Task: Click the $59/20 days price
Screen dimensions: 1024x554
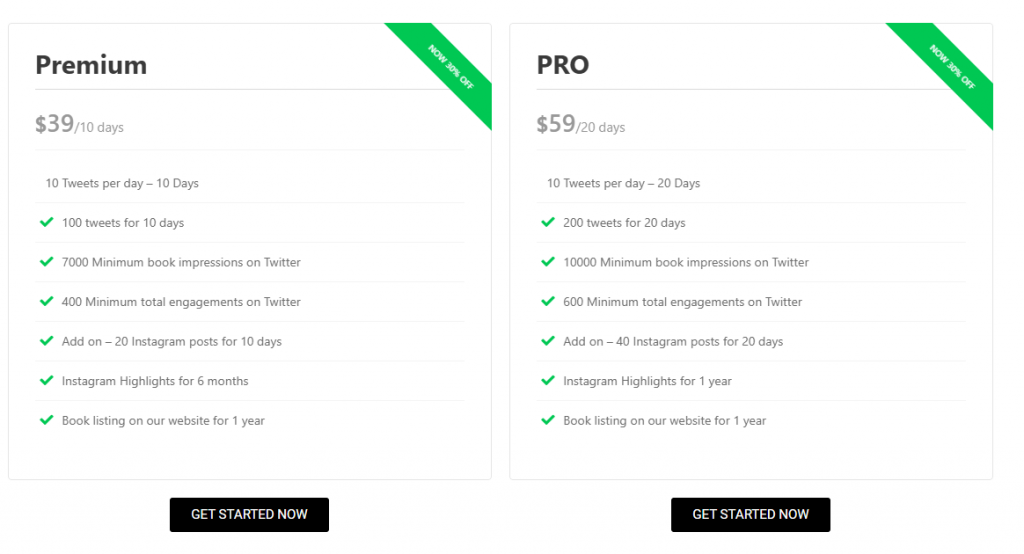Action: (581, 124)
